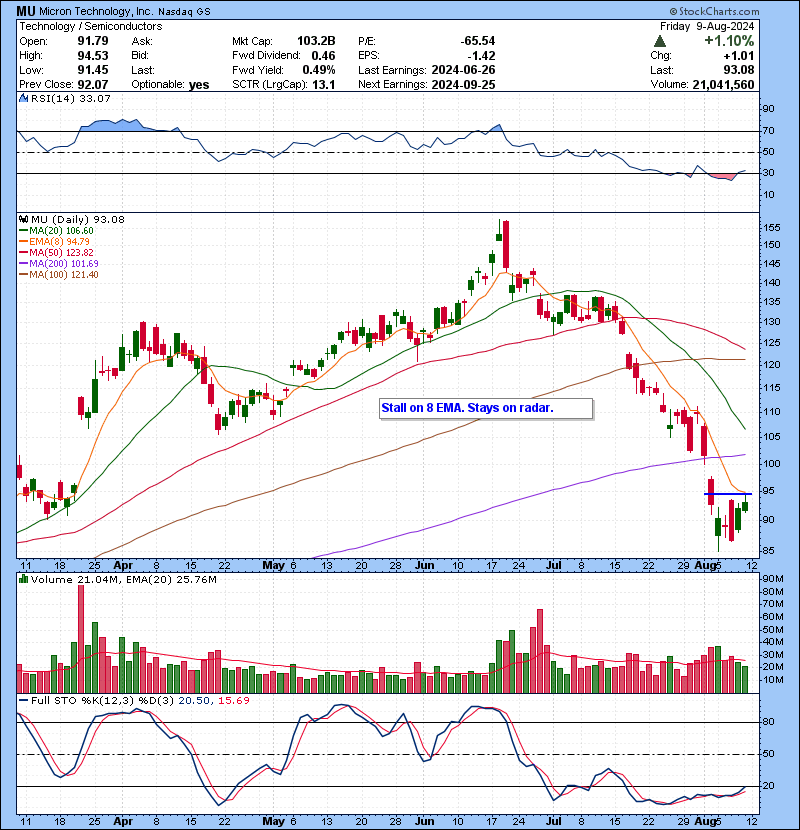Click the Volume 21.04M, EMA(20) 25.76M label
The height and width of the screenshot is (830, 800).
123,580
